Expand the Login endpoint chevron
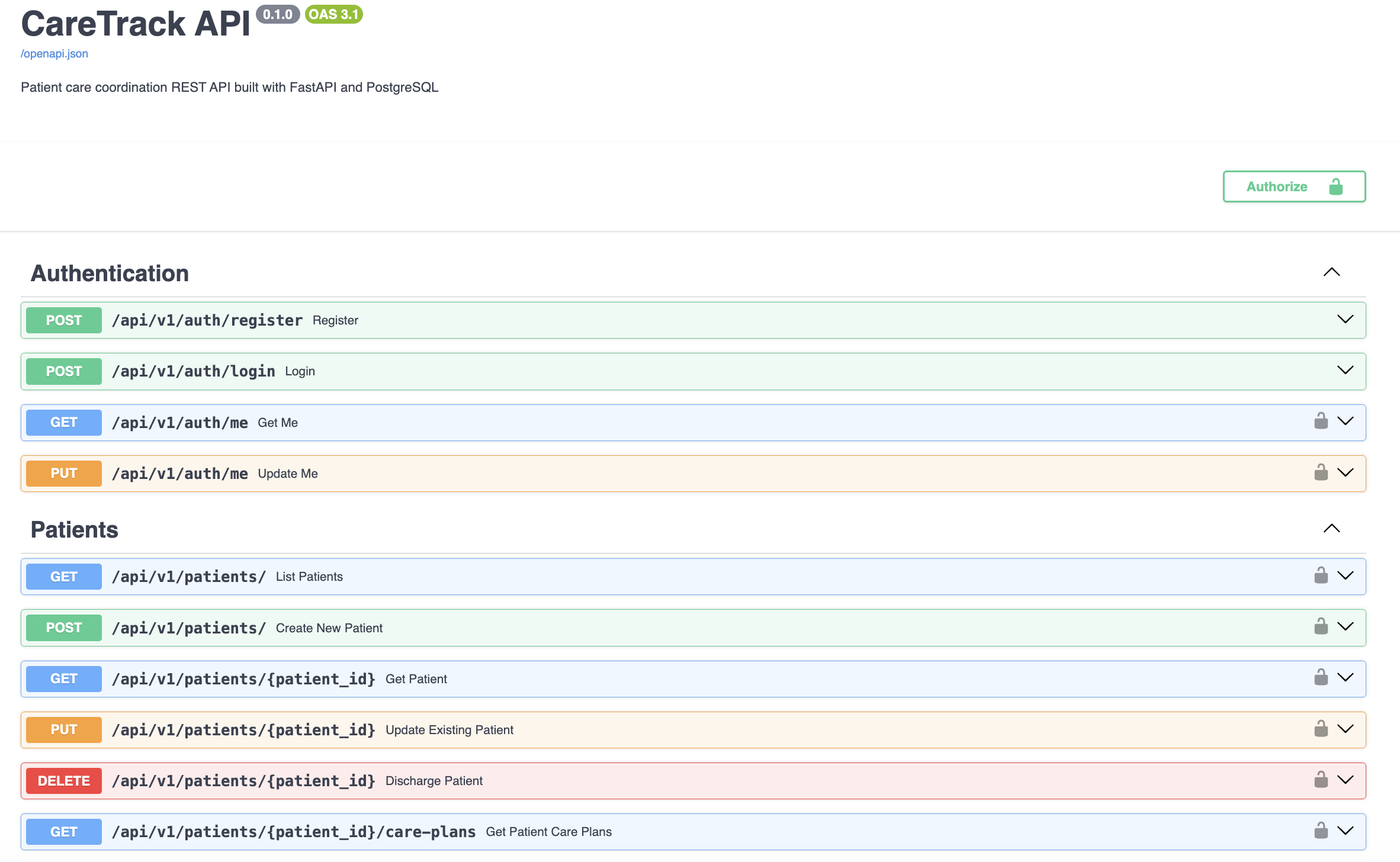Screen dimensions: 1400x862 pos(1346,371)
